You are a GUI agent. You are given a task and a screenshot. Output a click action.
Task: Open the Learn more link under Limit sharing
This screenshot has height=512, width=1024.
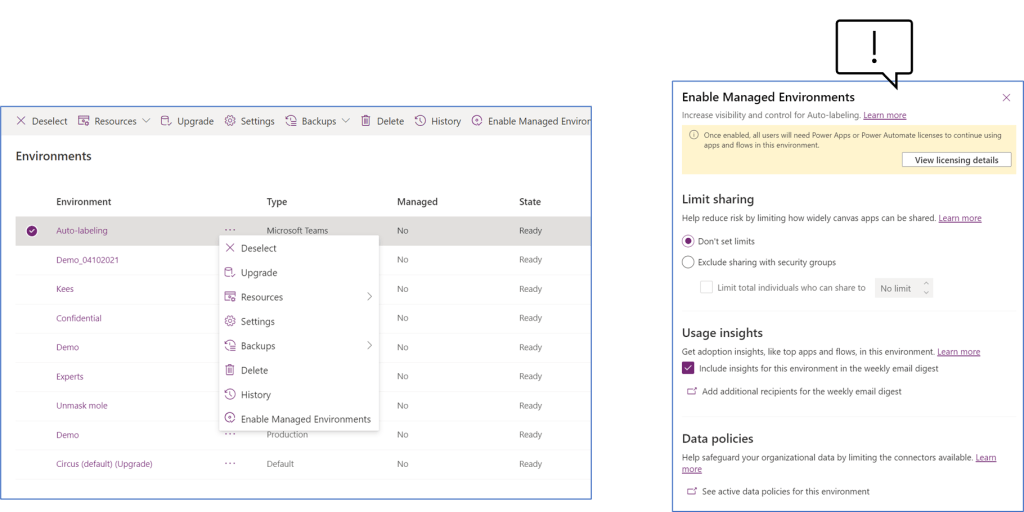pos(959,218)
